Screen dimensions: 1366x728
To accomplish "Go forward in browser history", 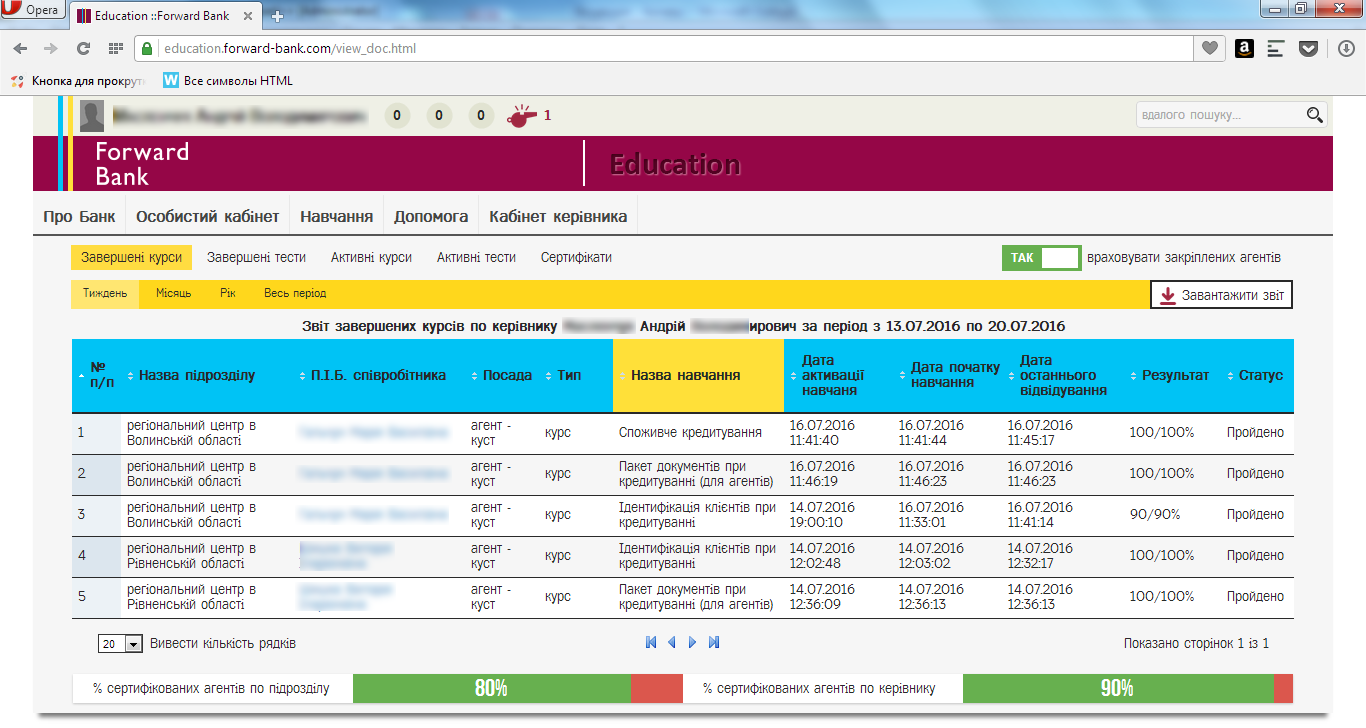I will coord(50,48).
